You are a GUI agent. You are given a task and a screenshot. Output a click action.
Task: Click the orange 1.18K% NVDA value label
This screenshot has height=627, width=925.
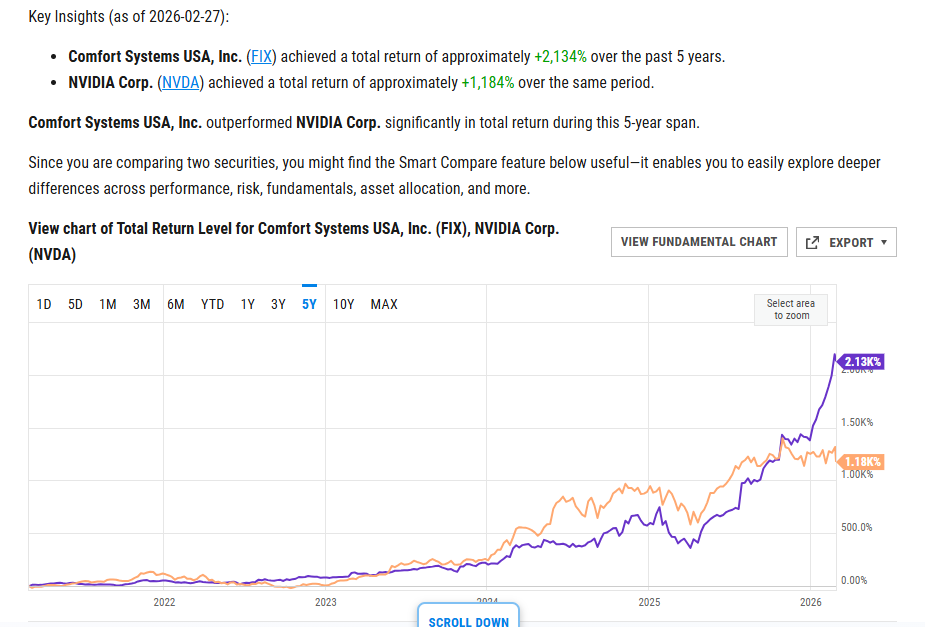click(x=861, y=461)
